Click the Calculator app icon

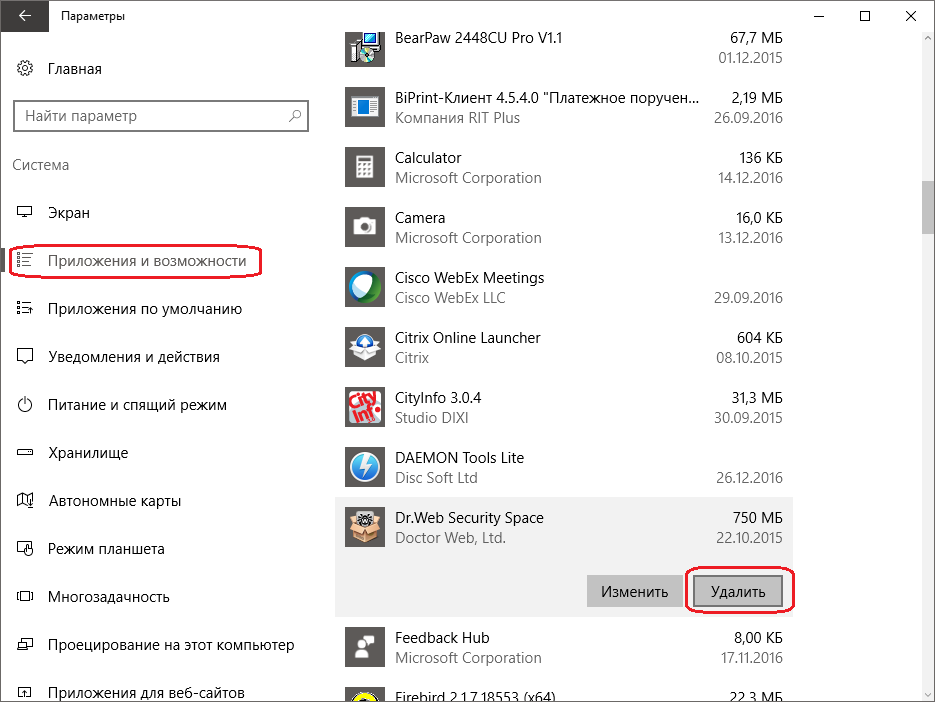pyautogui.click(x=364, y=167)
